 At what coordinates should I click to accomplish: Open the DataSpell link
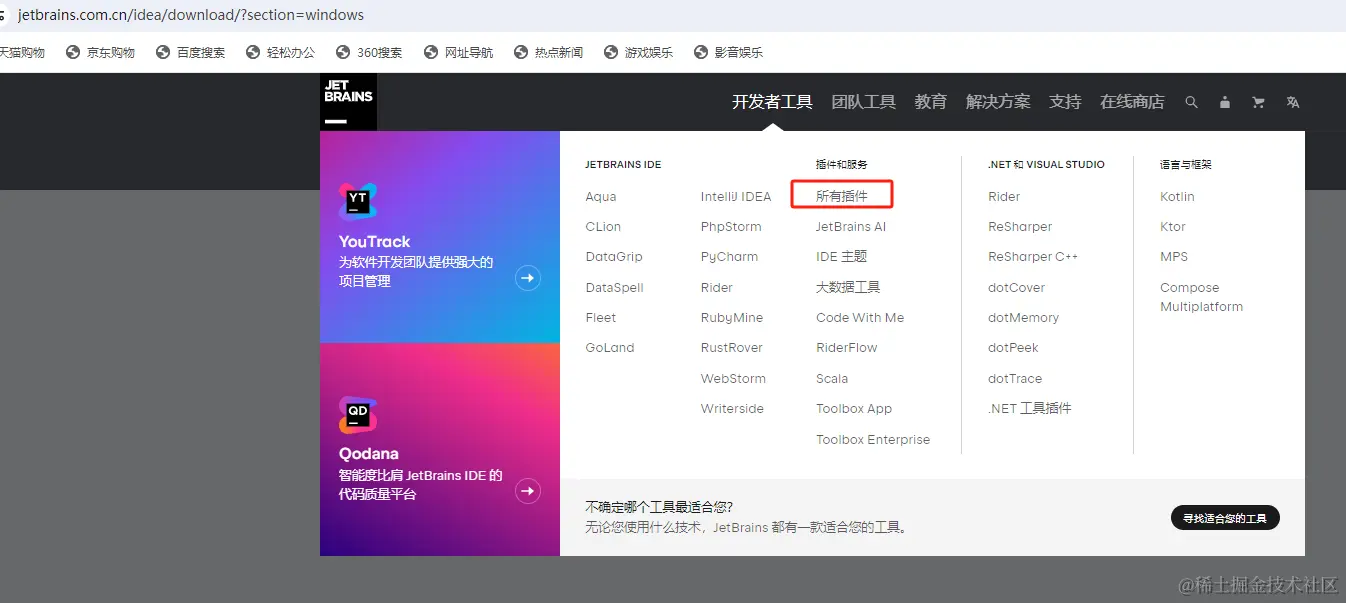click(615, 288)
